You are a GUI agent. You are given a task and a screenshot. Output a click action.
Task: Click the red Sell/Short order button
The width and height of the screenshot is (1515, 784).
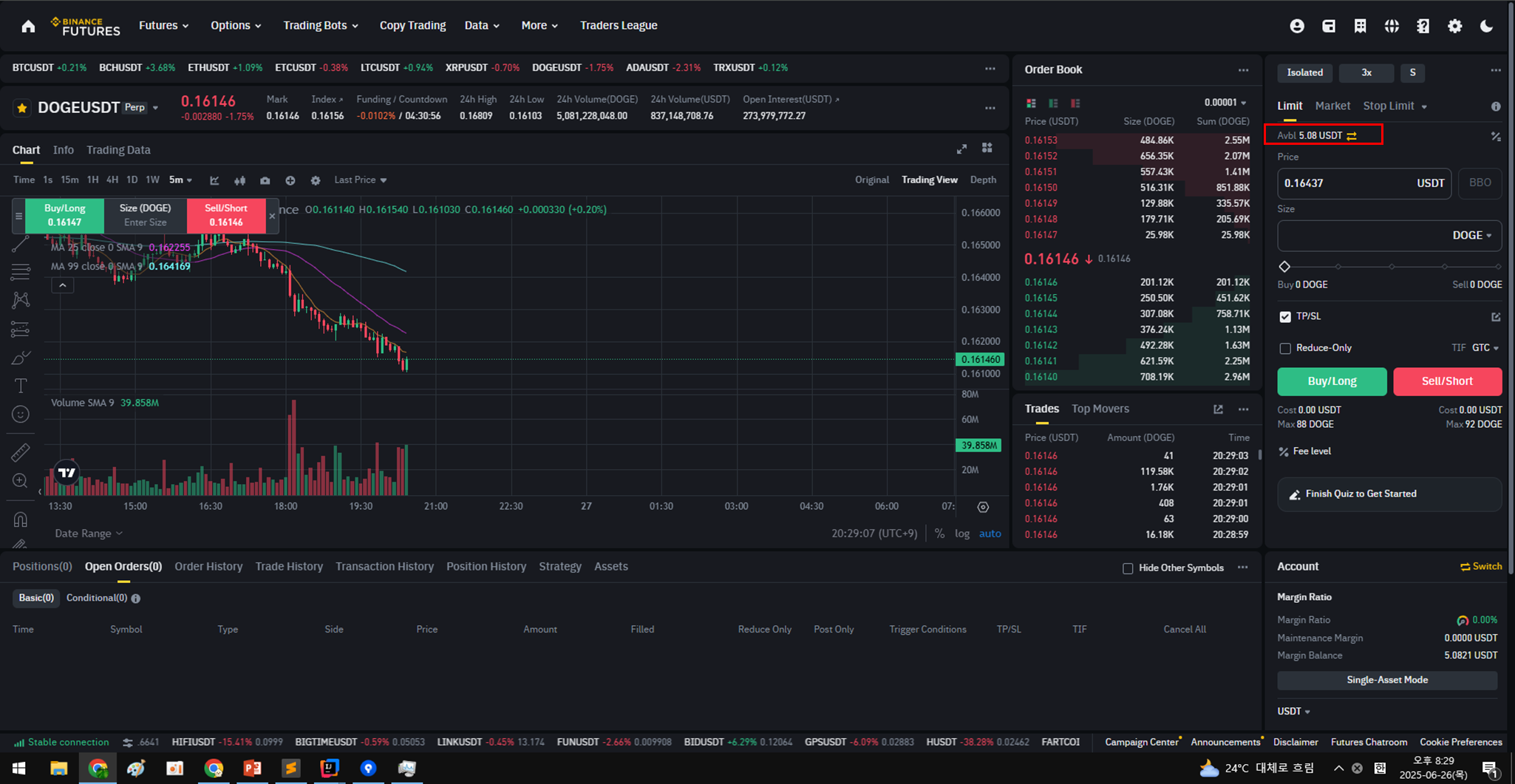coord(1447,381)
